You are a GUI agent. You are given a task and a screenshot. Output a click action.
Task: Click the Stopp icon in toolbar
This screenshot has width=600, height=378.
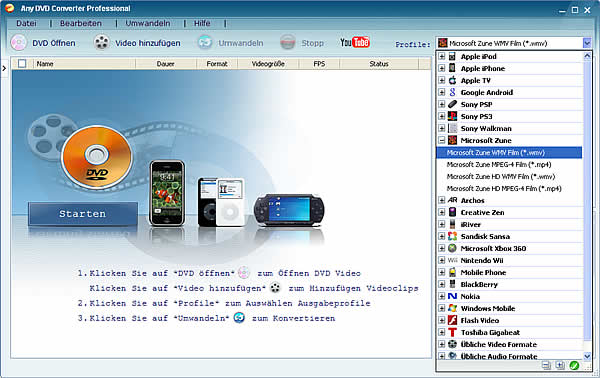tap(288, 42)
